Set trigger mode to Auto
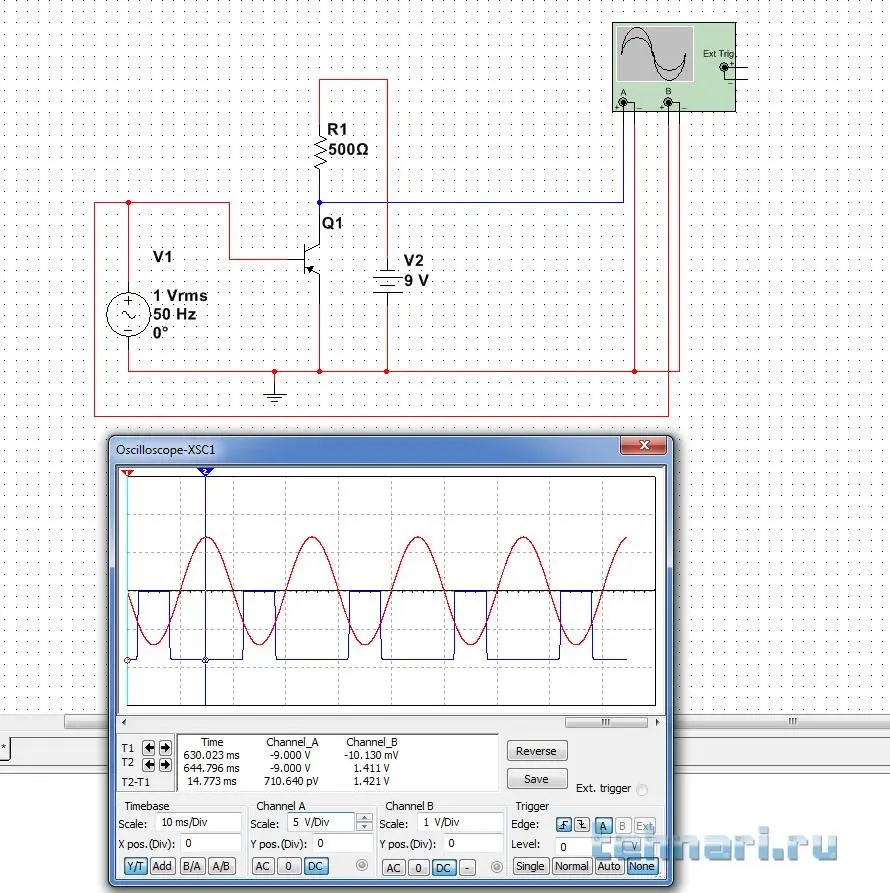Image resolution: width=890 pixels, height=893 pixels. pos(609,866)
